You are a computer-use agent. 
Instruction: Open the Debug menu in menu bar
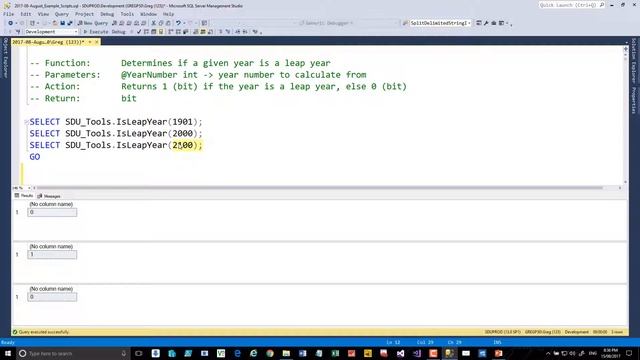pyautogui.click(x=107, y=14)
